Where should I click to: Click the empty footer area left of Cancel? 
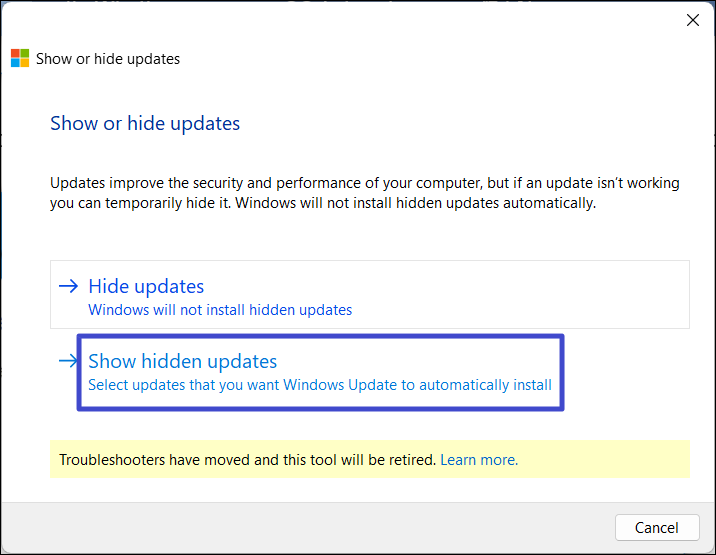point(300,527)
